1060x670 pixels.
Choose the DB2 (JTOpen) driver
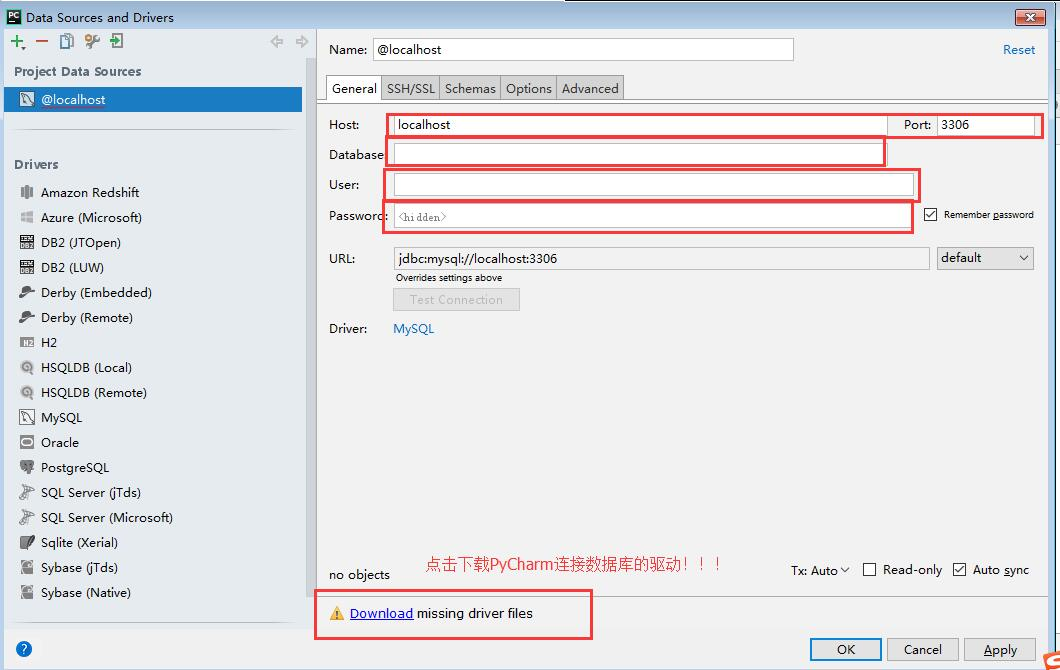pos(80,243)
